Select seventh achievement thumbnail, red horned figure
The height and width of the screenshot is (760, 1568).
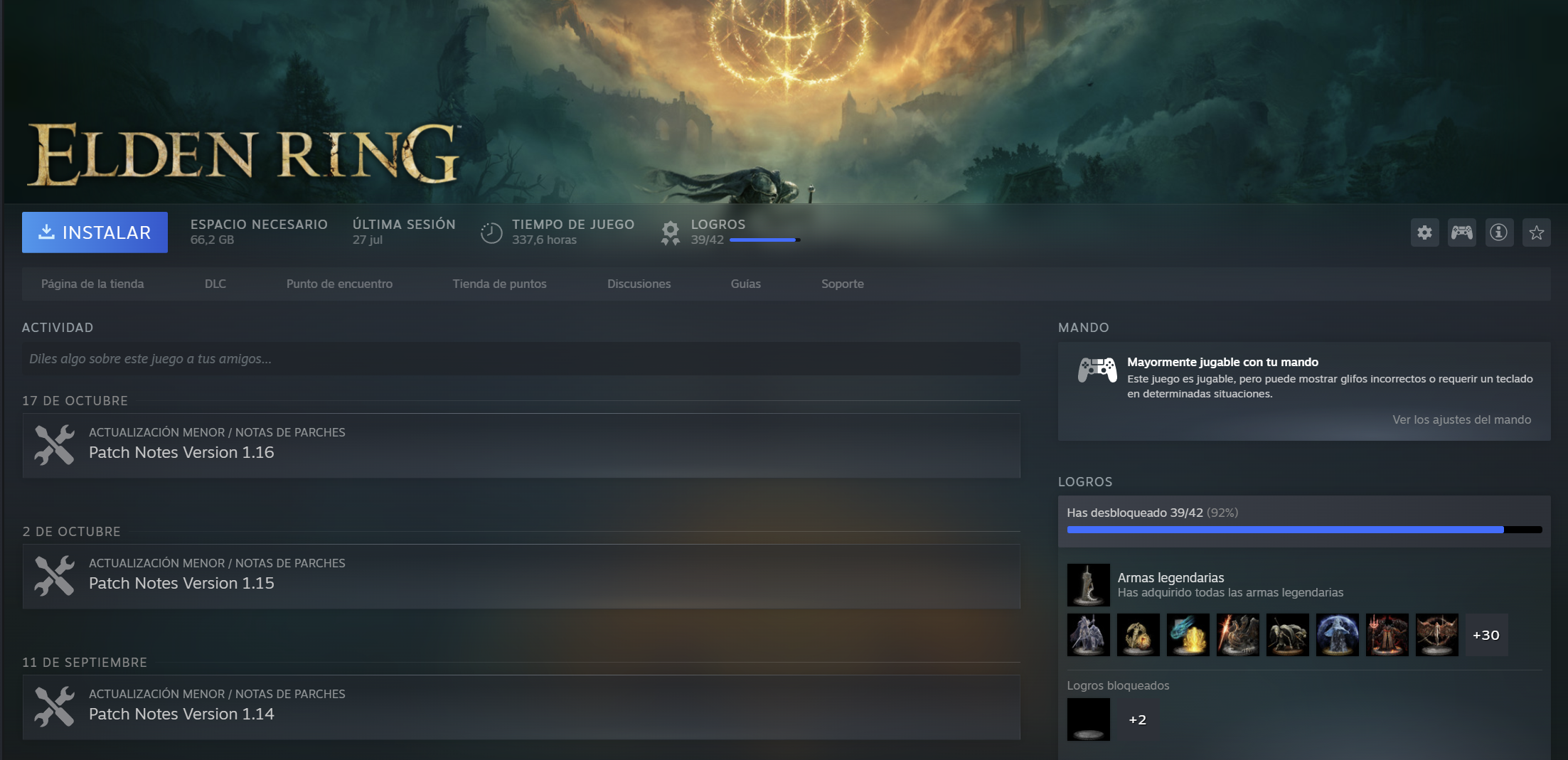coord(1387,634)
